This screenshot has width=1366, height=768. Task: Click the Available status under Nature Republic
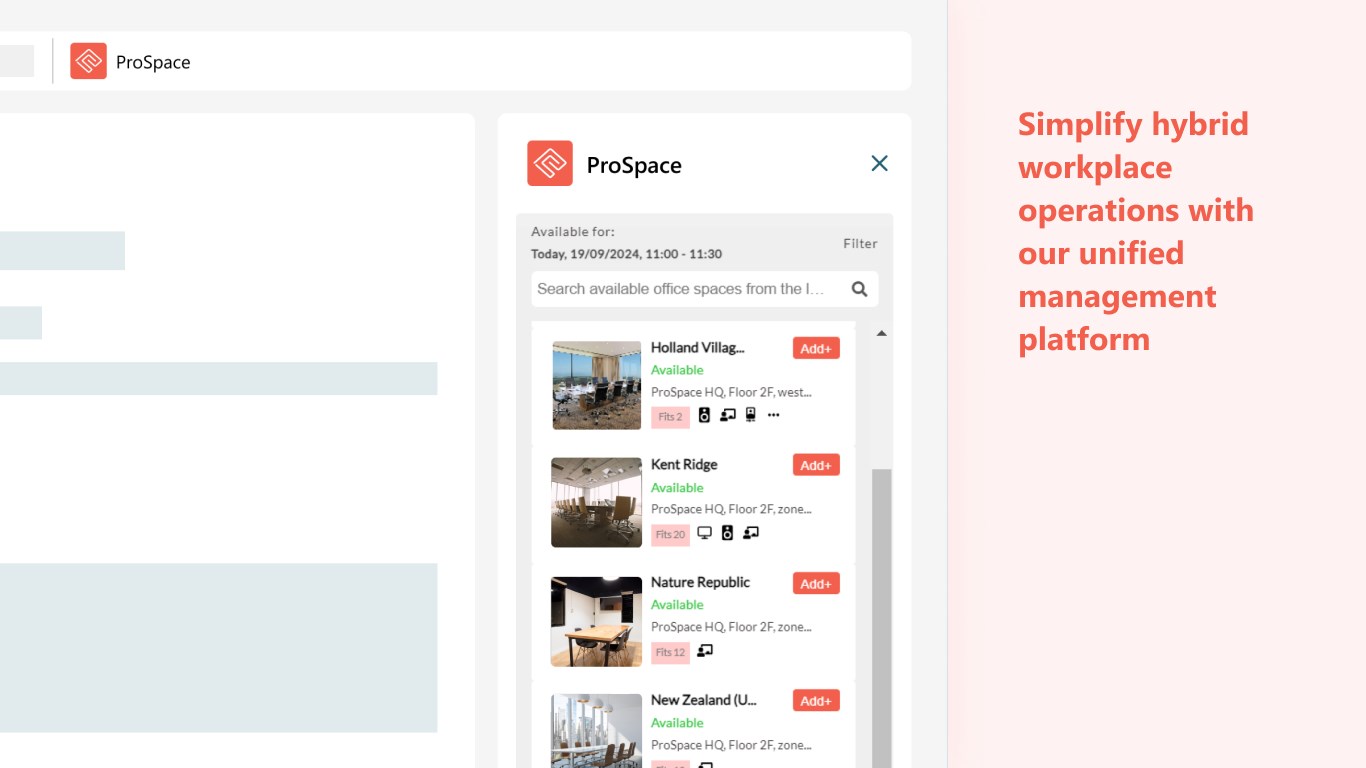[x=677, y=605]
